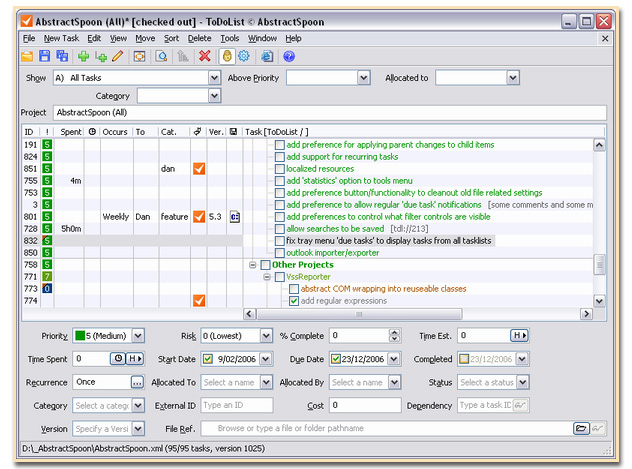
Task: Browse for a File Ref folder icon
Action: click(x=581, y=428)
